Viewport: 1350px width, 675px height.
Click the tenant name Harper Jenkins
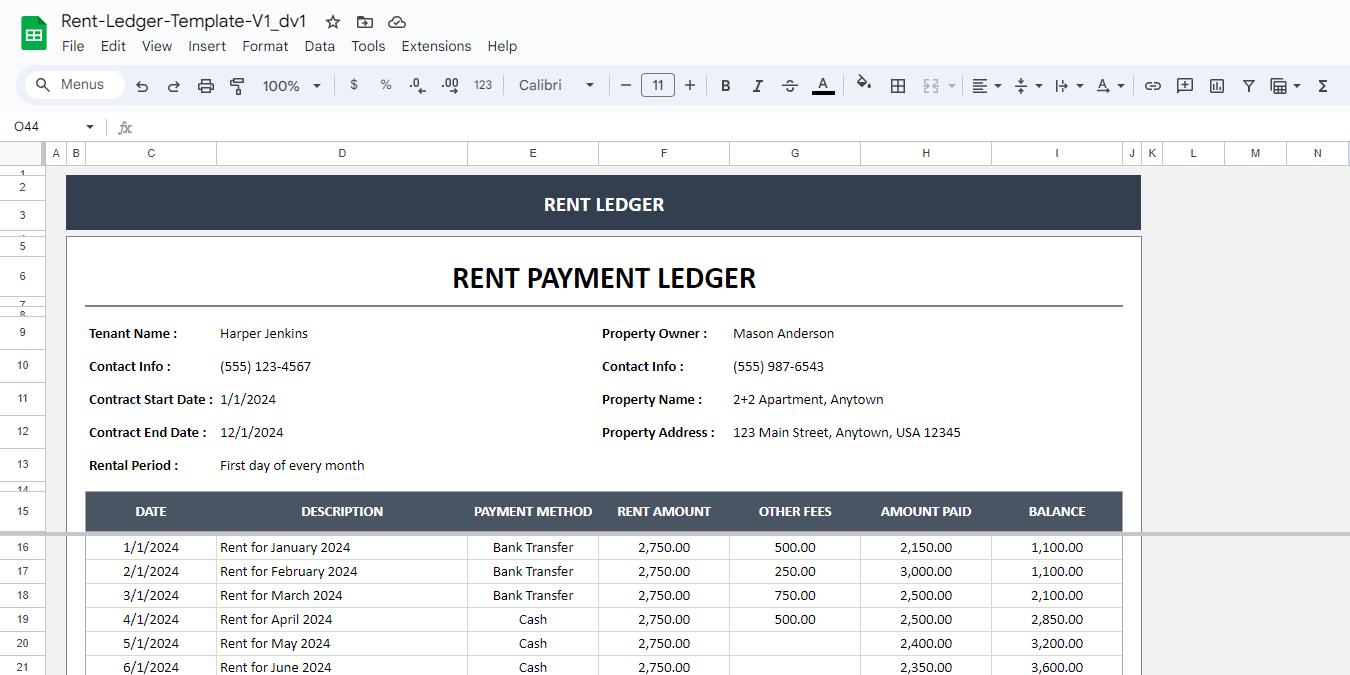[264, 333]
